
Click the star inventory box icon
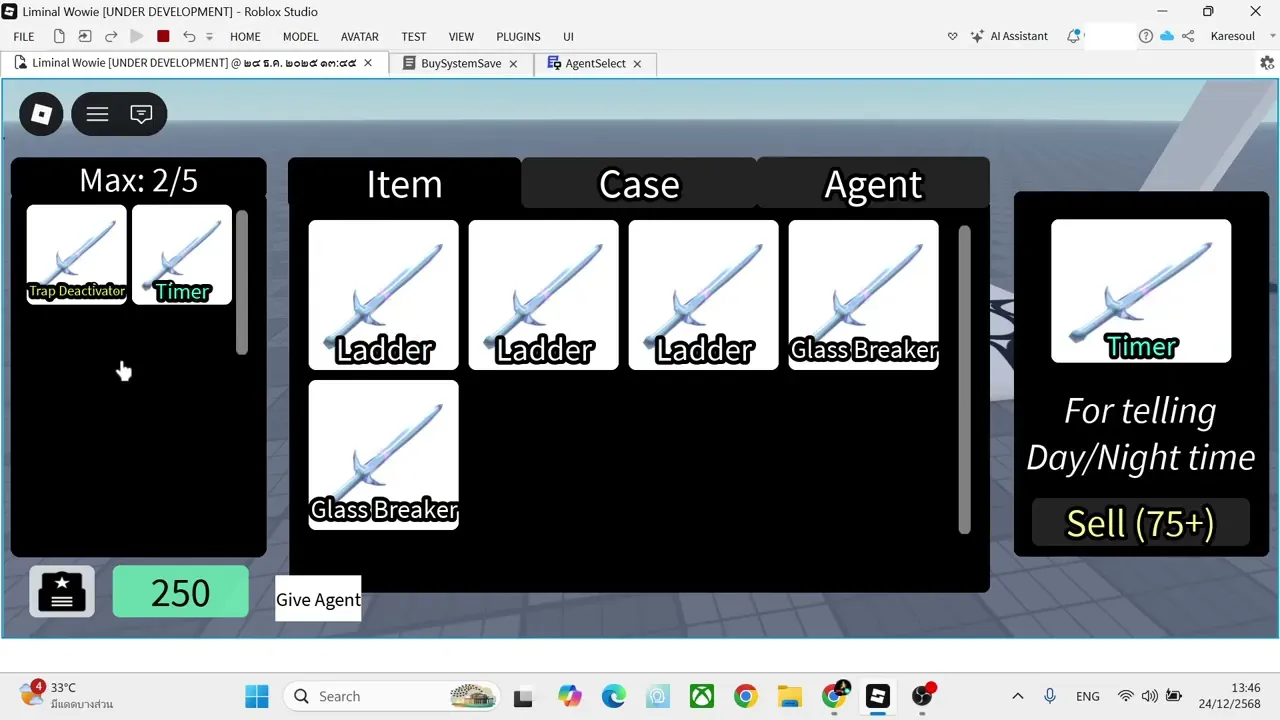[x=62, y=592]
